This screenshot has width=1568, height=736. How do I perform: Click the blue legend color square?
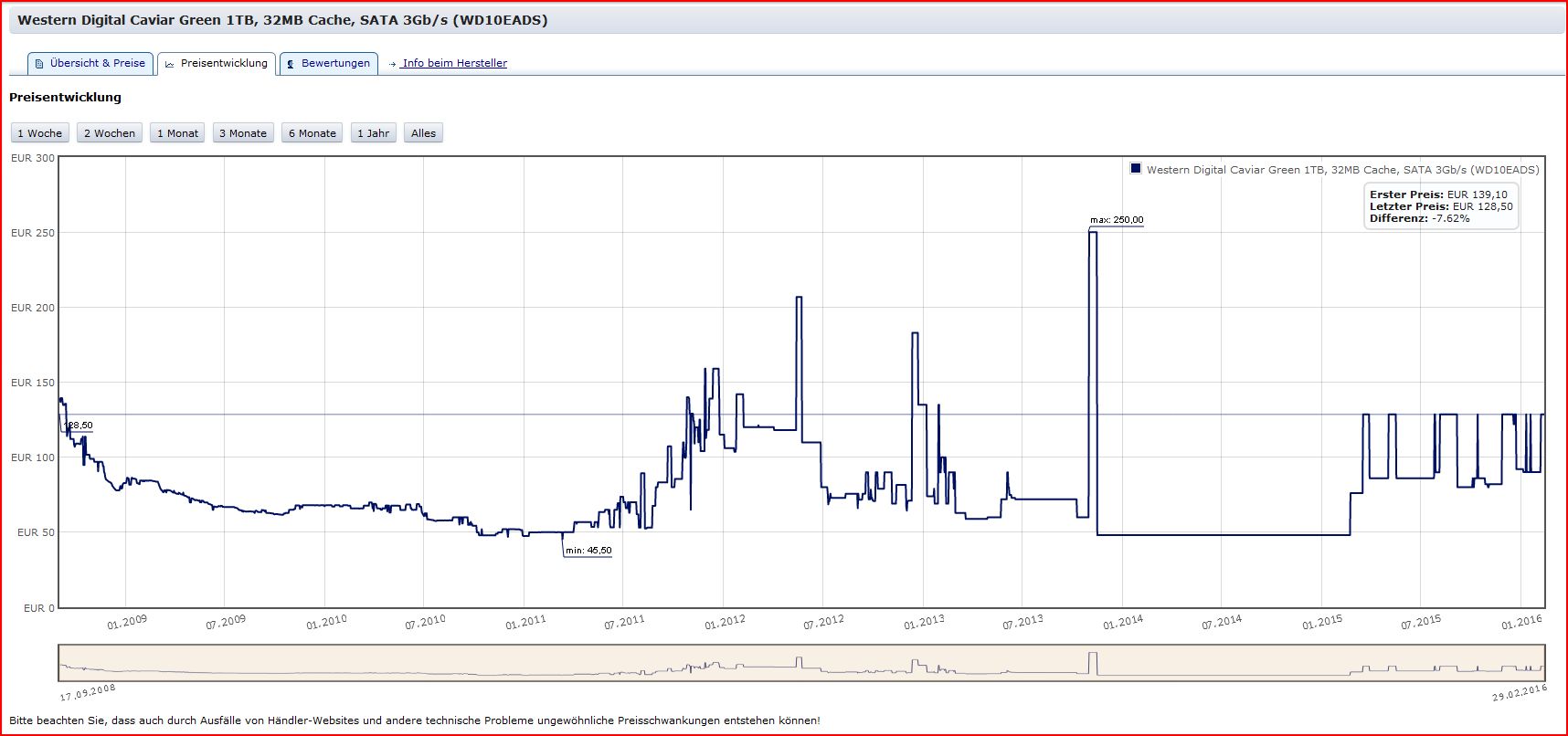(x=1136, y=169)
